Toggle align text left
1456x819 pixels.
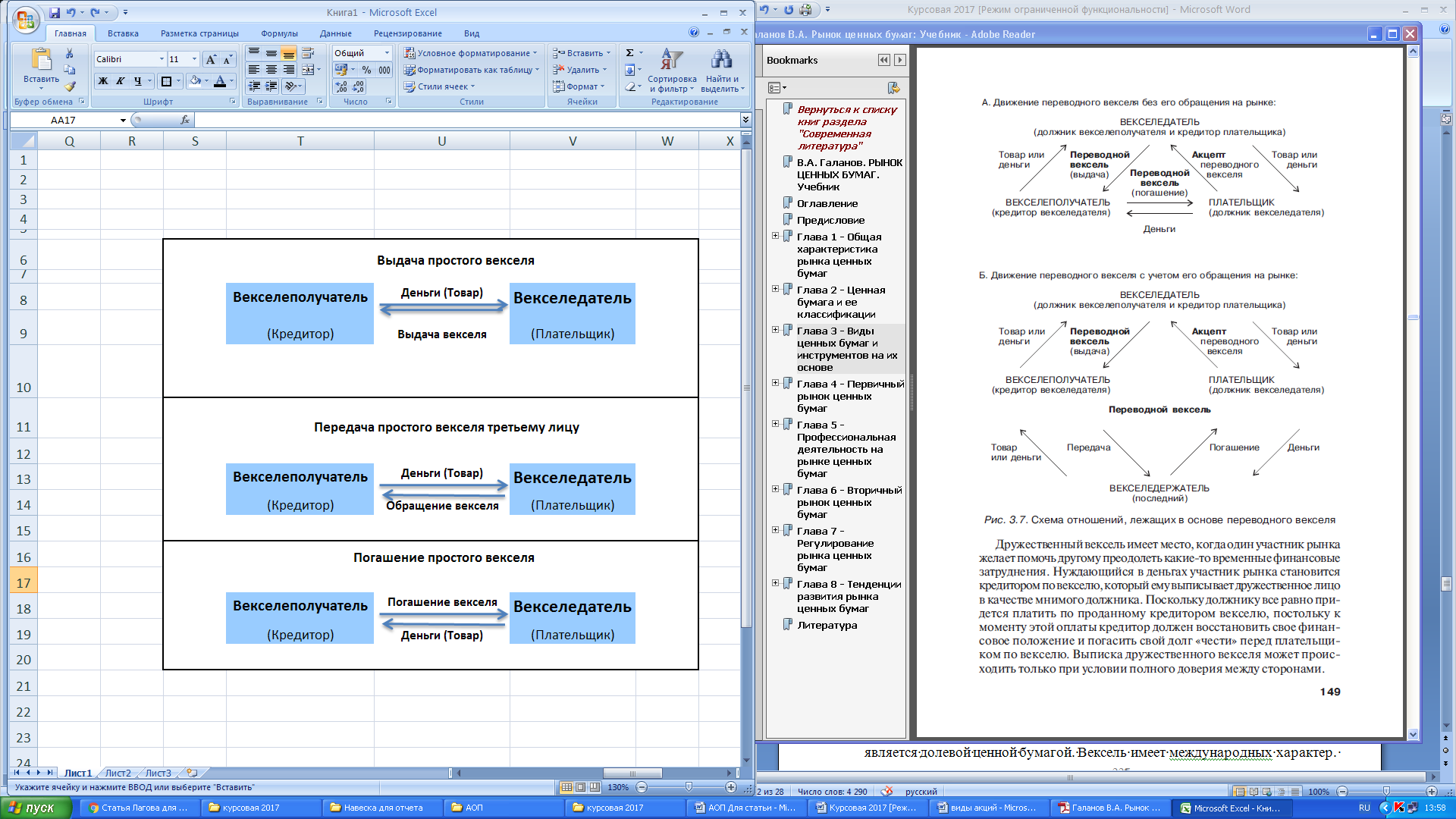pos(254,70)
